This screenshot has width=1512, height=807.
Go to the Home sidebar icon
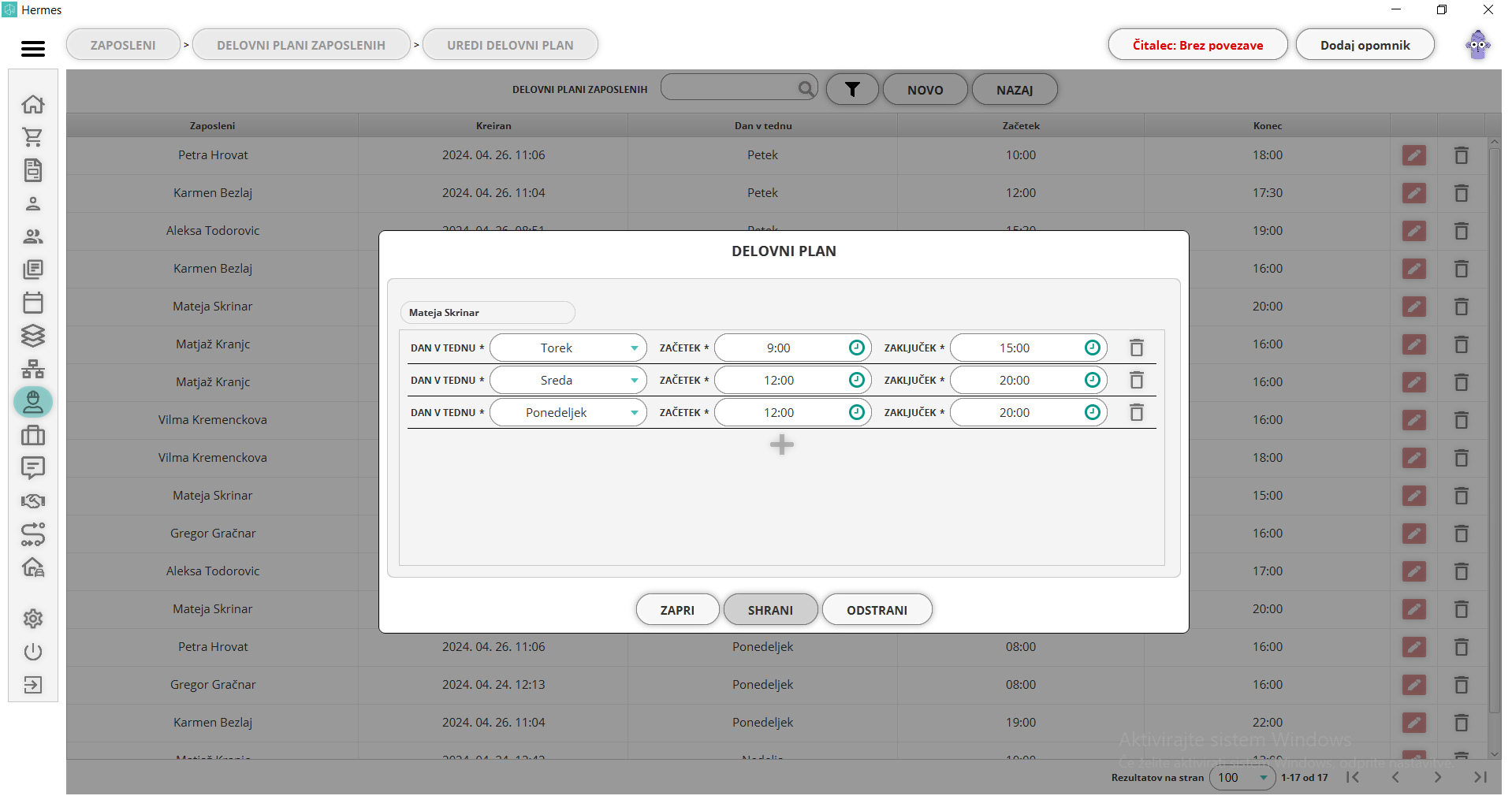(33, 104)
